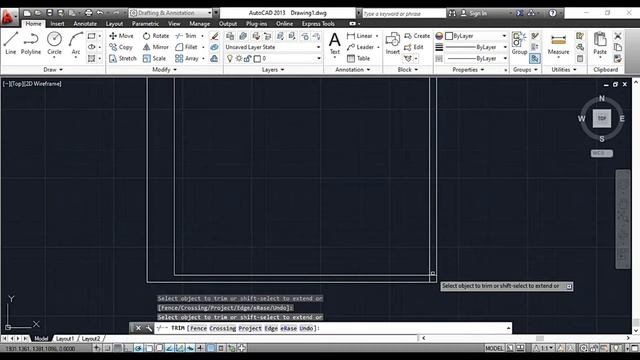
Task: Click the Leader tool
Action: coord(360,47)
